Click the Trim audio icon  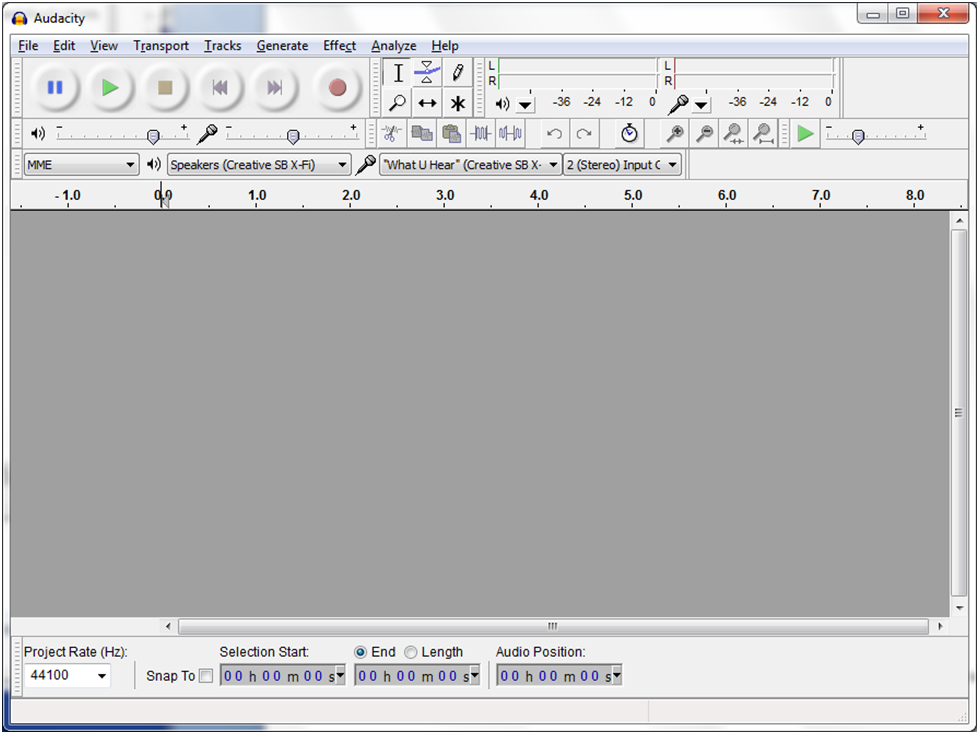pyautogui.click(x=481, y=134)
